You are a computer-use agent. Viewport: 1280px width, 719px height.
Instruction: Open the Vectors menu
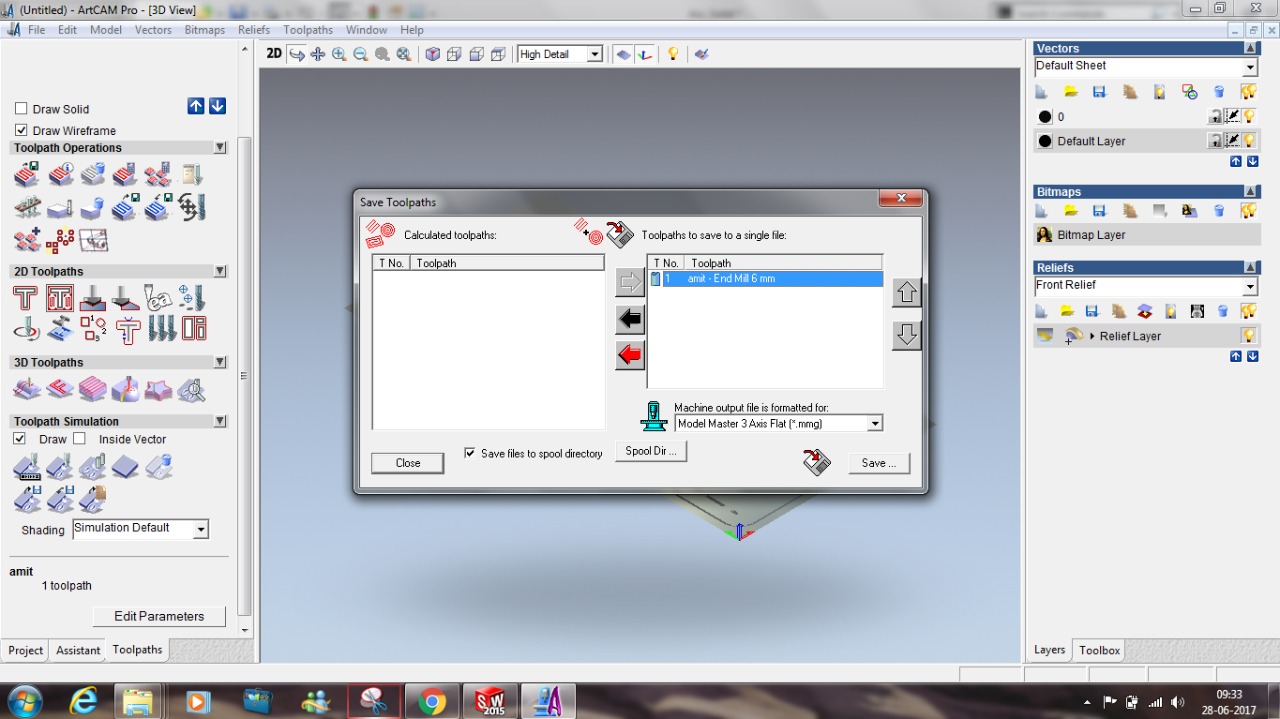(153, 30)
